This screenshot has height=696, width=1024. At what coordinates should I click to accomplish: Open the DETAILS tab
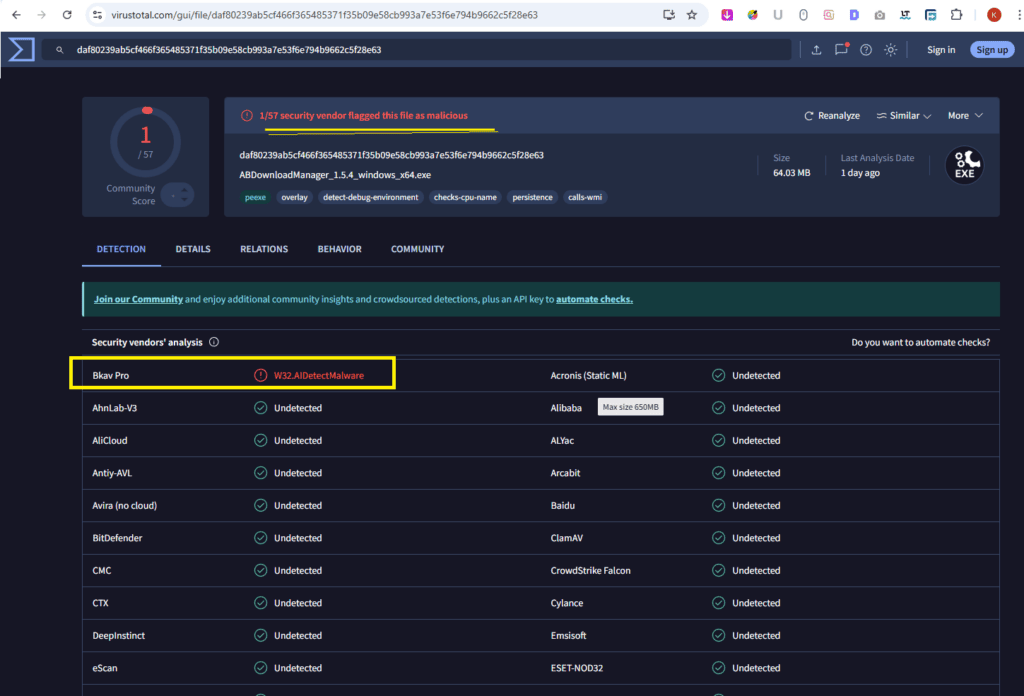point(193,249)
